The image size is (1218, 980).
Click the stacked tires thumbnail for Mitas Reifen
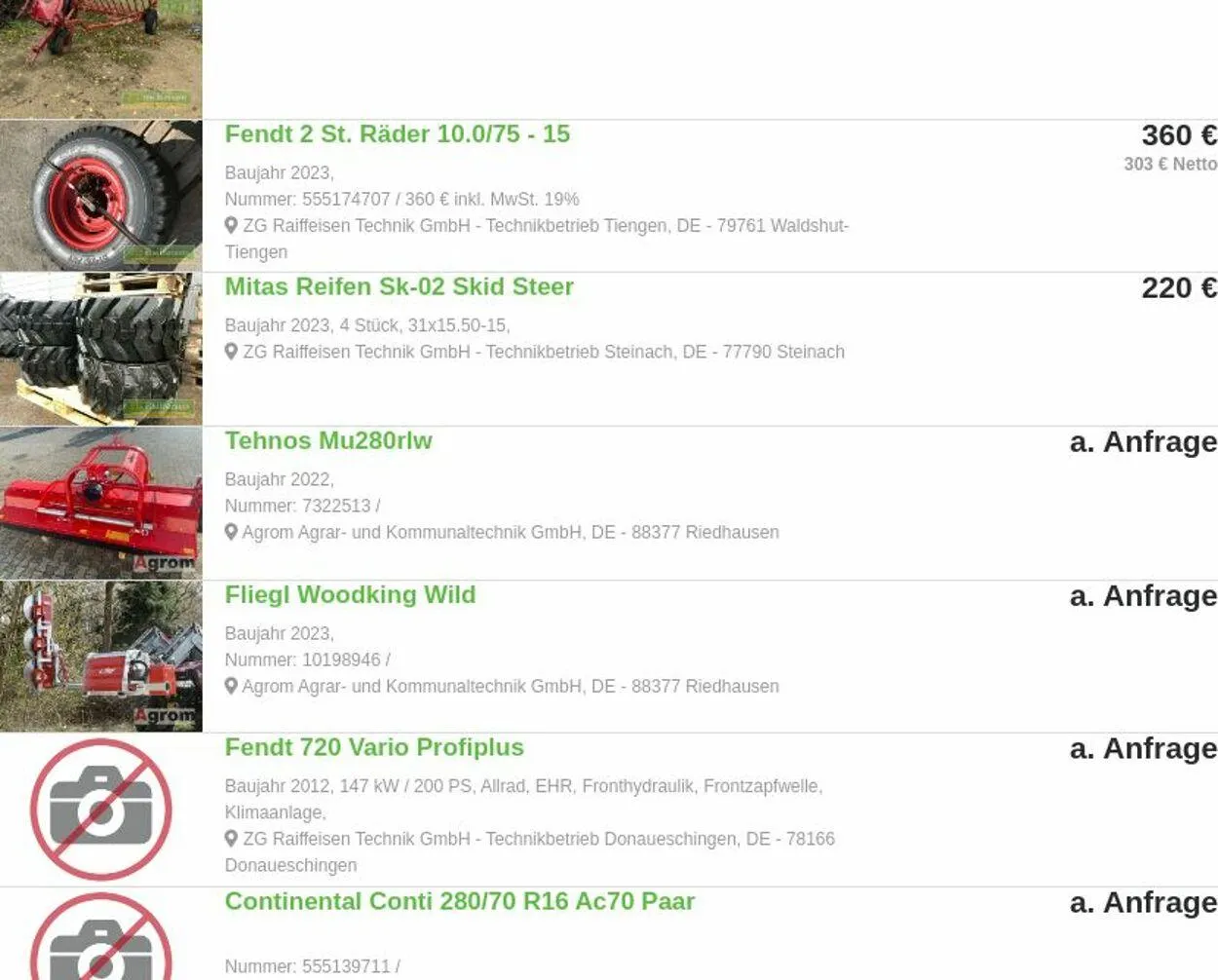coord(101,349)
